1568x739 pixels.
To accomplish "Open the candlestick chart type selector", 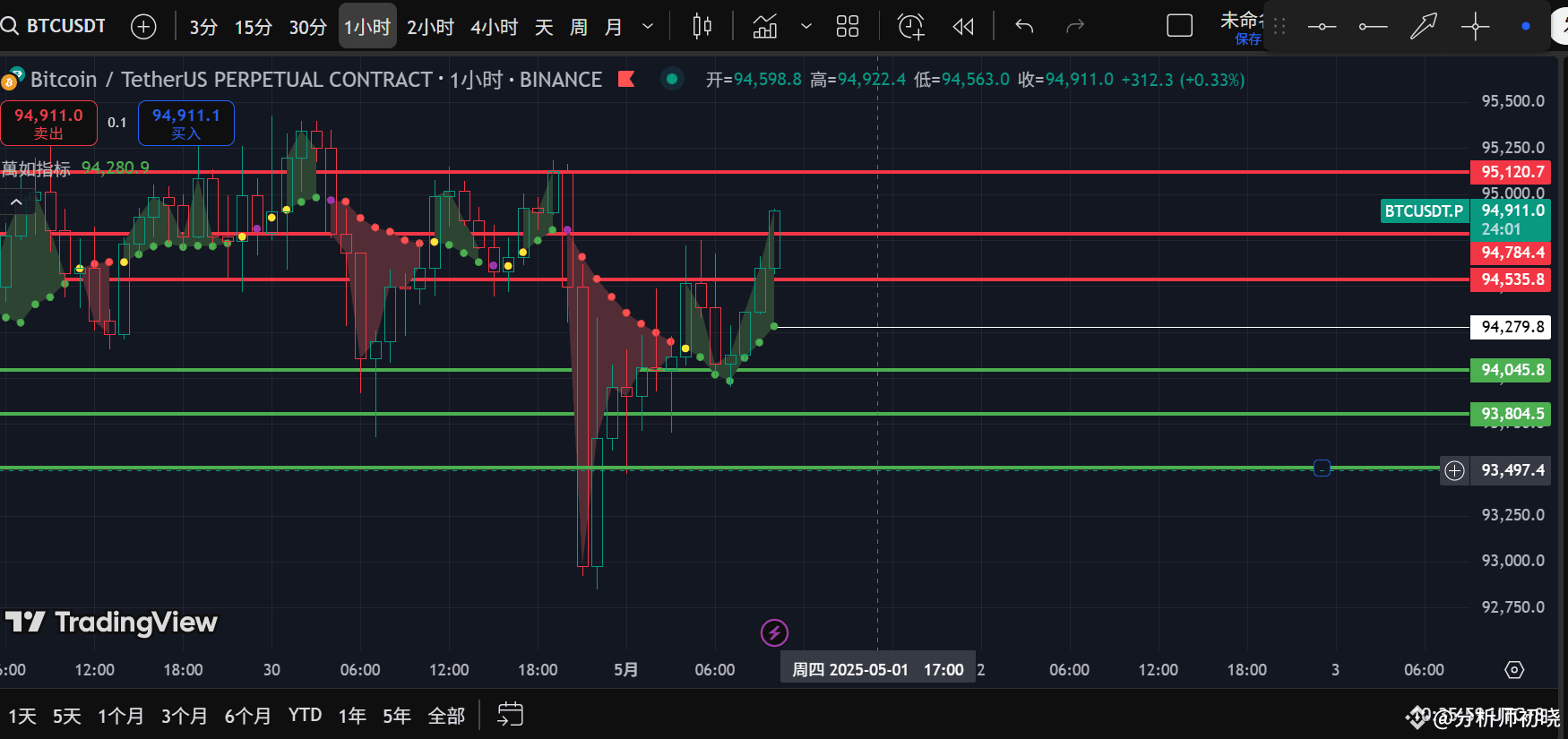I will (x=702, y=27).
